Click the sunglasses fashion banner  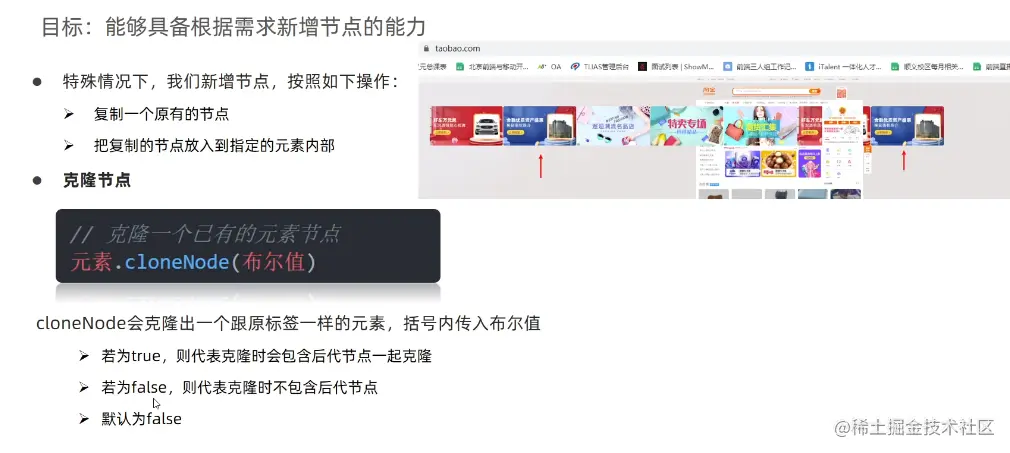tap(613, 126)
